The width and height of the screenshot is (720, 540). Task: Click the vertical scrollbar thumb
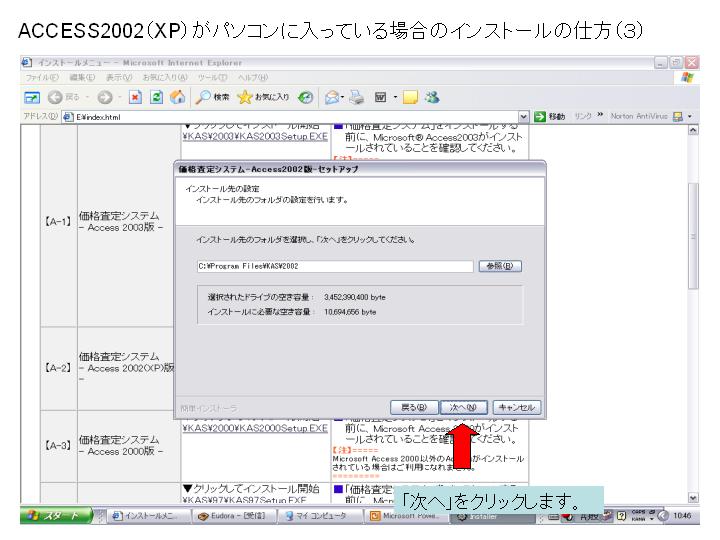(693, 236)
